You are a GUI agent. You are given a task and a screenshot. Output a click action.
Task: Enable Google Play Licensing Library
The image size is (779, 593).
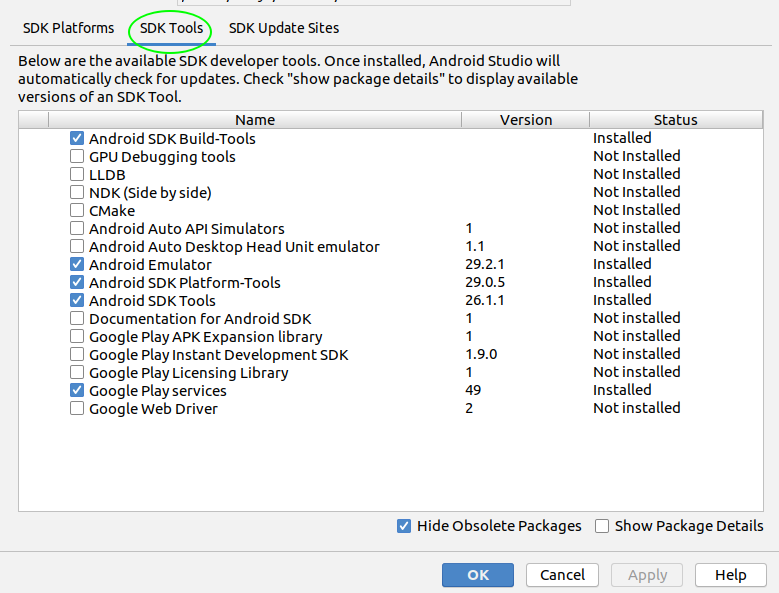77,373
